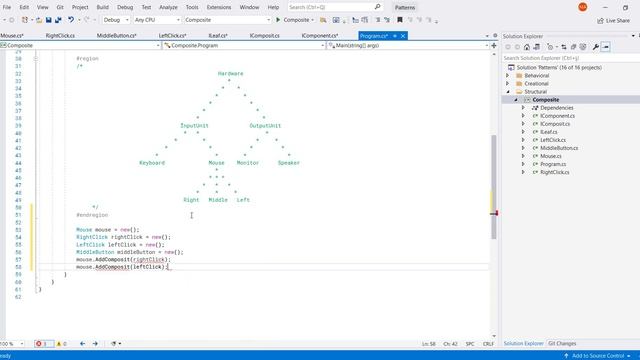
Task: Click the Patterns solution name button
Action: point(405,7)
